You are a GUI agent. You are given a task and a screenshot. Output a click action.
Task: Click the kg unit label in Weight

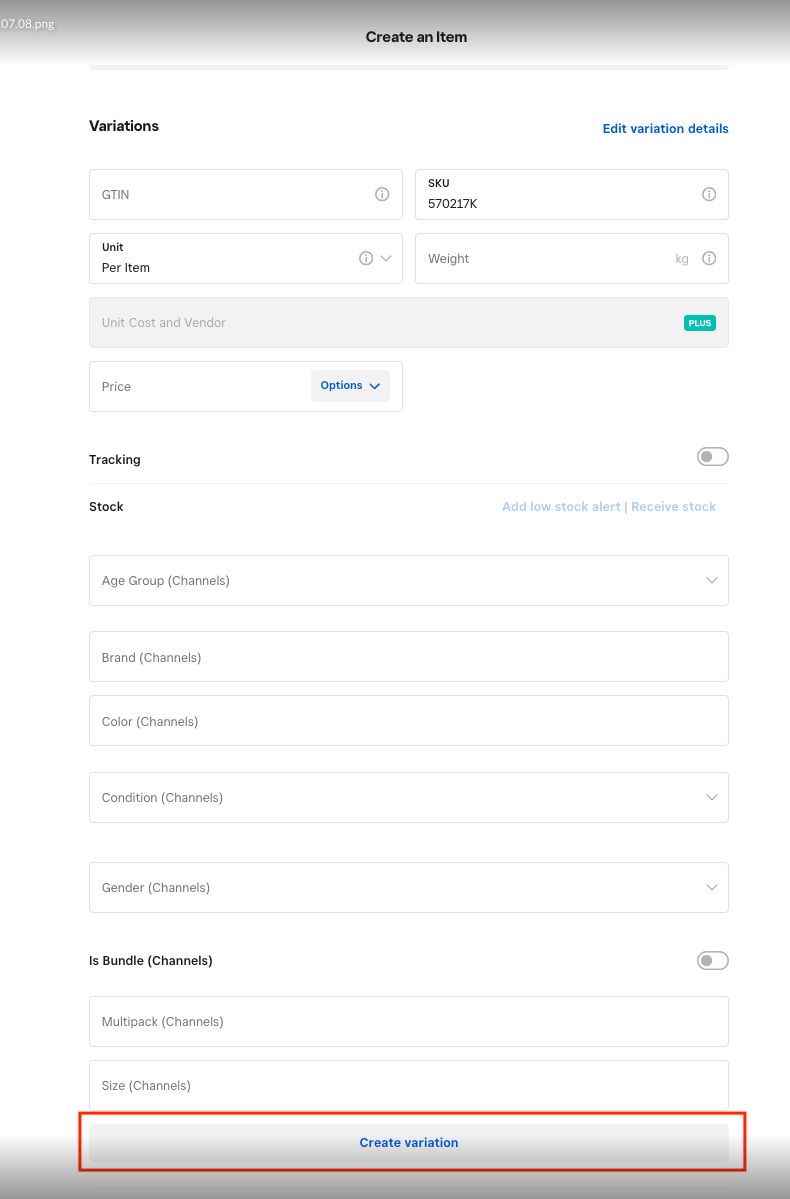[x=681, y=259]
